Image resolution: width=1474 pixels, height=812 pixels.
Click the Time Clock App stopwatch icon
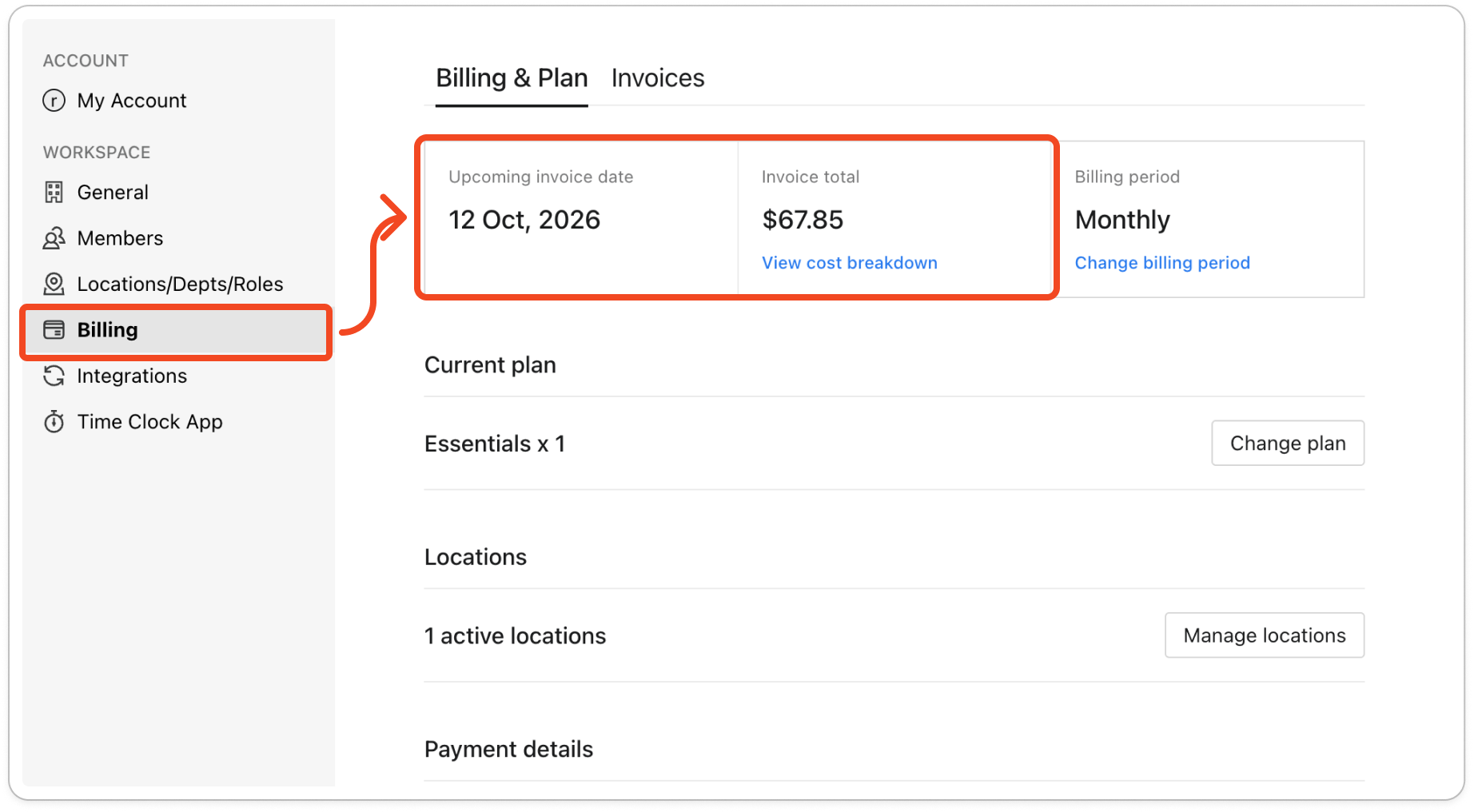click(54, 421)
